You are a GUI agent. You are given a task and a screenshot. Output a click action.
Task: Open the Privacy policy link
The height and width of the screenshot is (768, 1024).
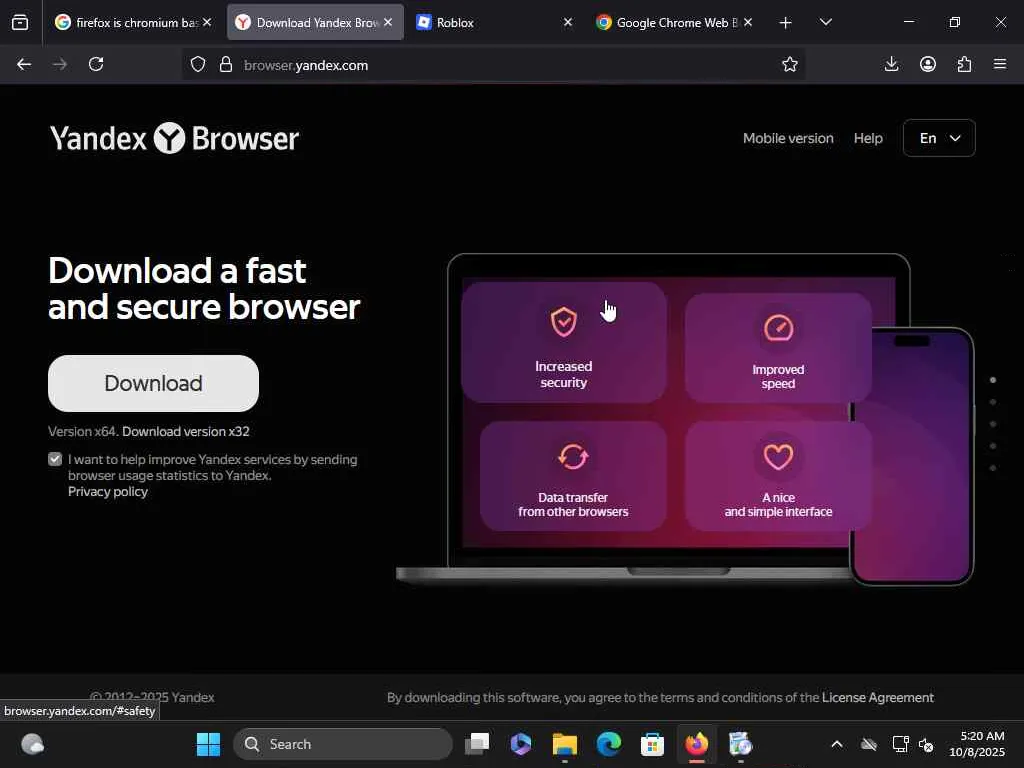[x=108, y=492]
